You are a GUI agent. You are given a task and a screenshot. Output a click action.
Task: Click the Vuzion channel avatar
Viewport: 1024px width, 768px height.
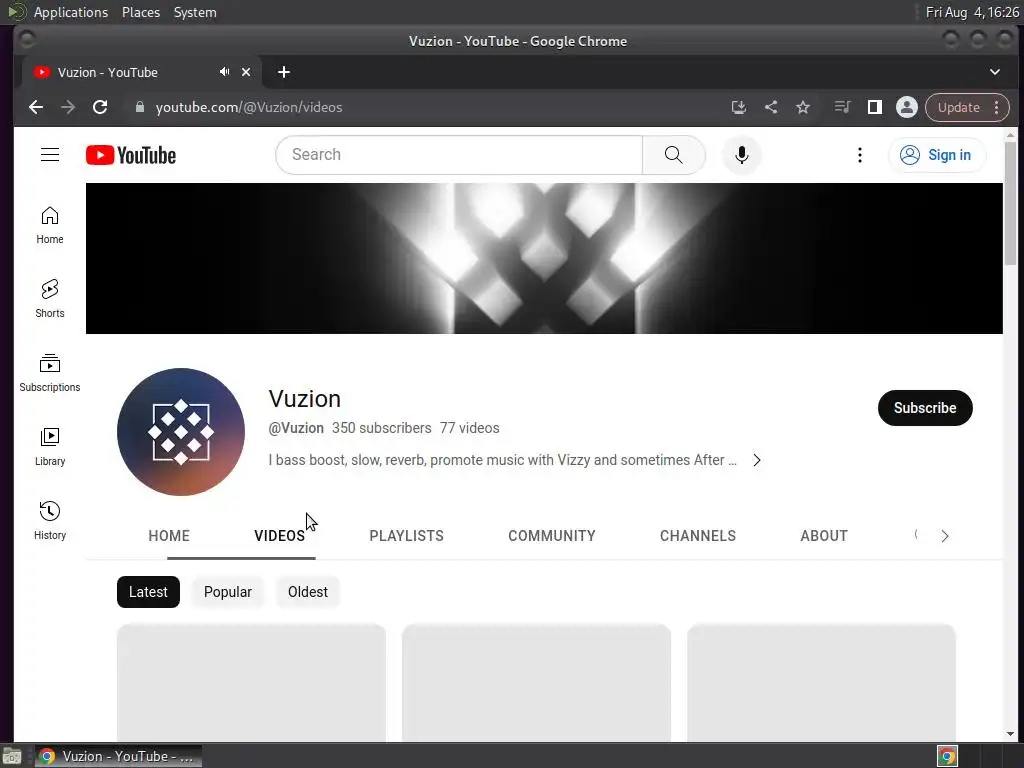pos(181,432)
